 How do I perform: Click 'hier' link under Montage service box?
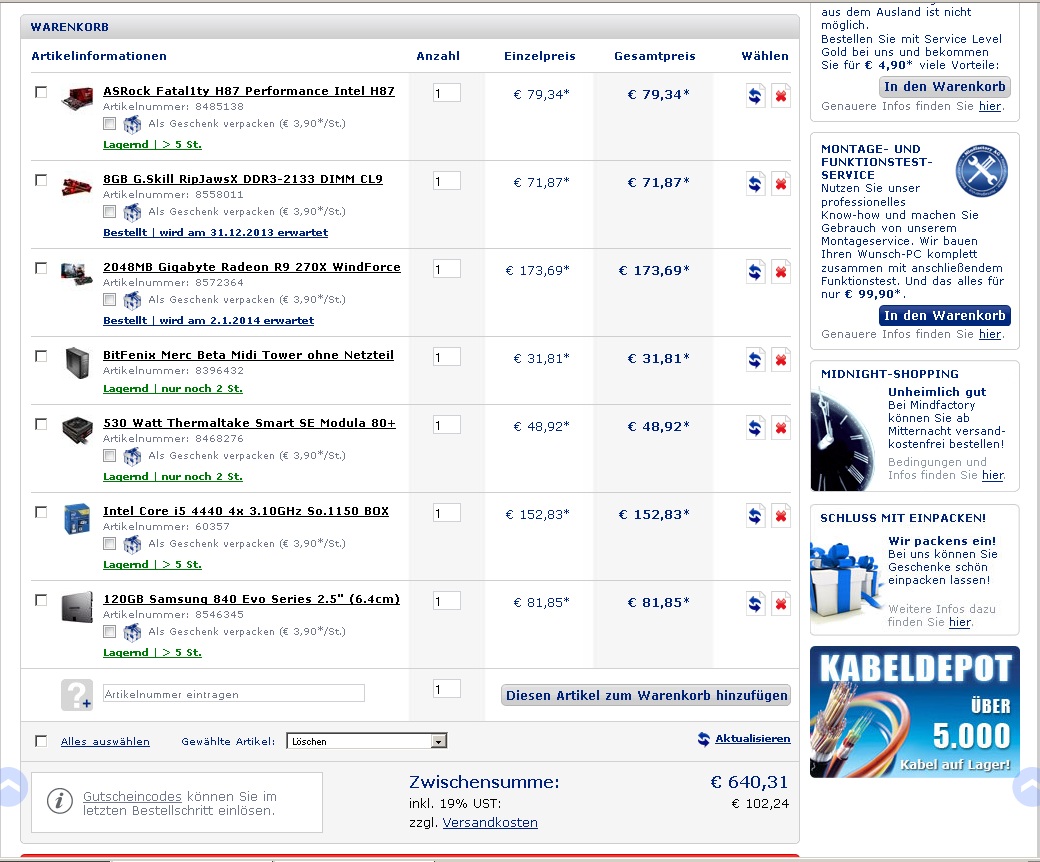click(990, 334)
